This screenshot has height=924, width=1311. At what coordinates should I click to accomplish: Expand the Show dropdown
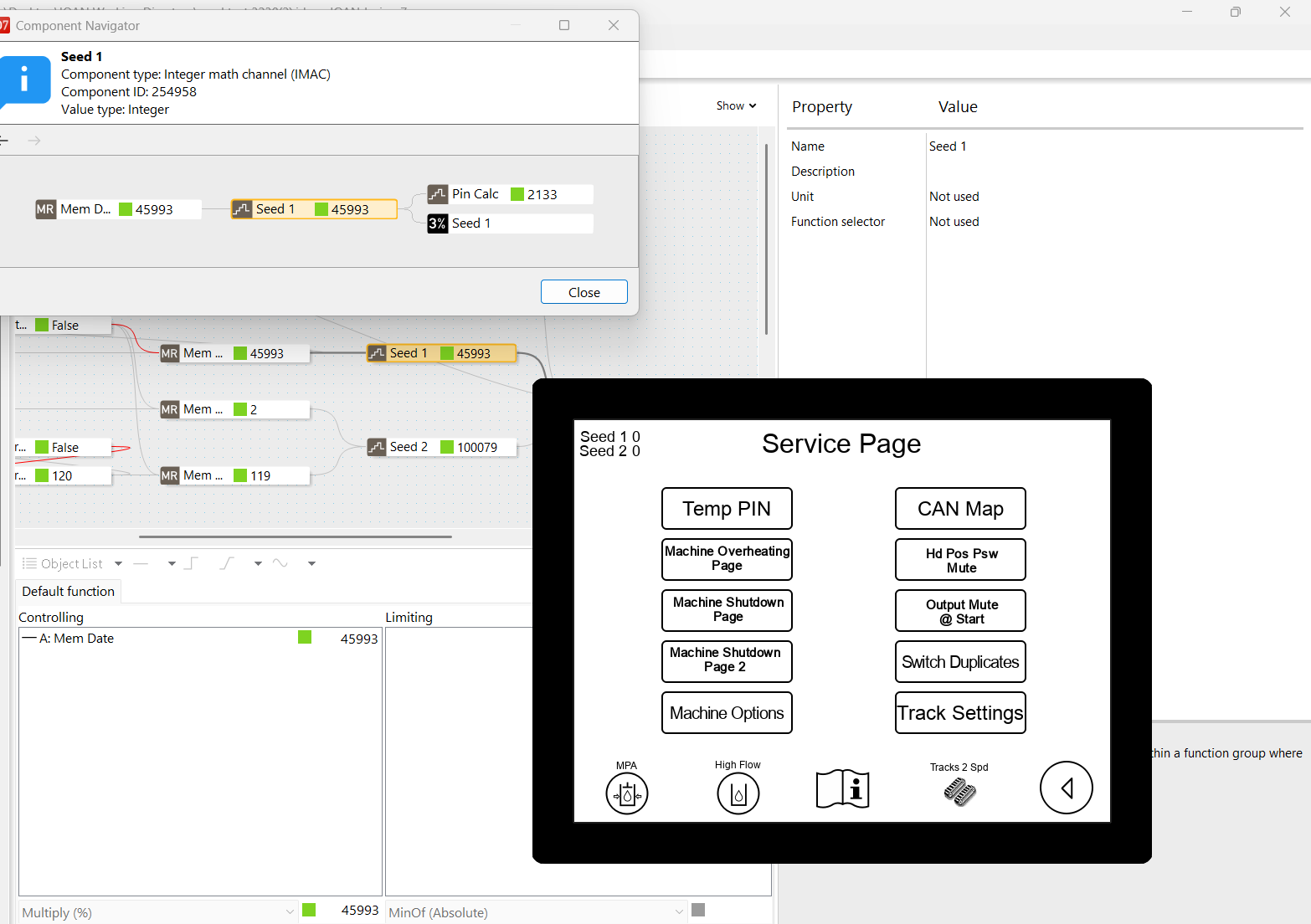[736, 105]
